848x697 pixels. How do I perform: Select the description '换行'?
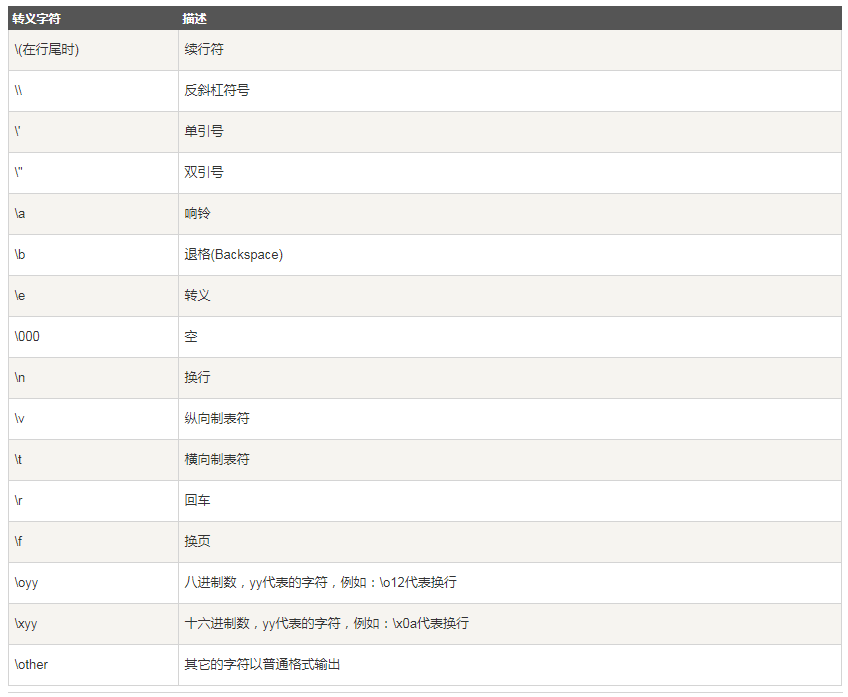point(197,377)
